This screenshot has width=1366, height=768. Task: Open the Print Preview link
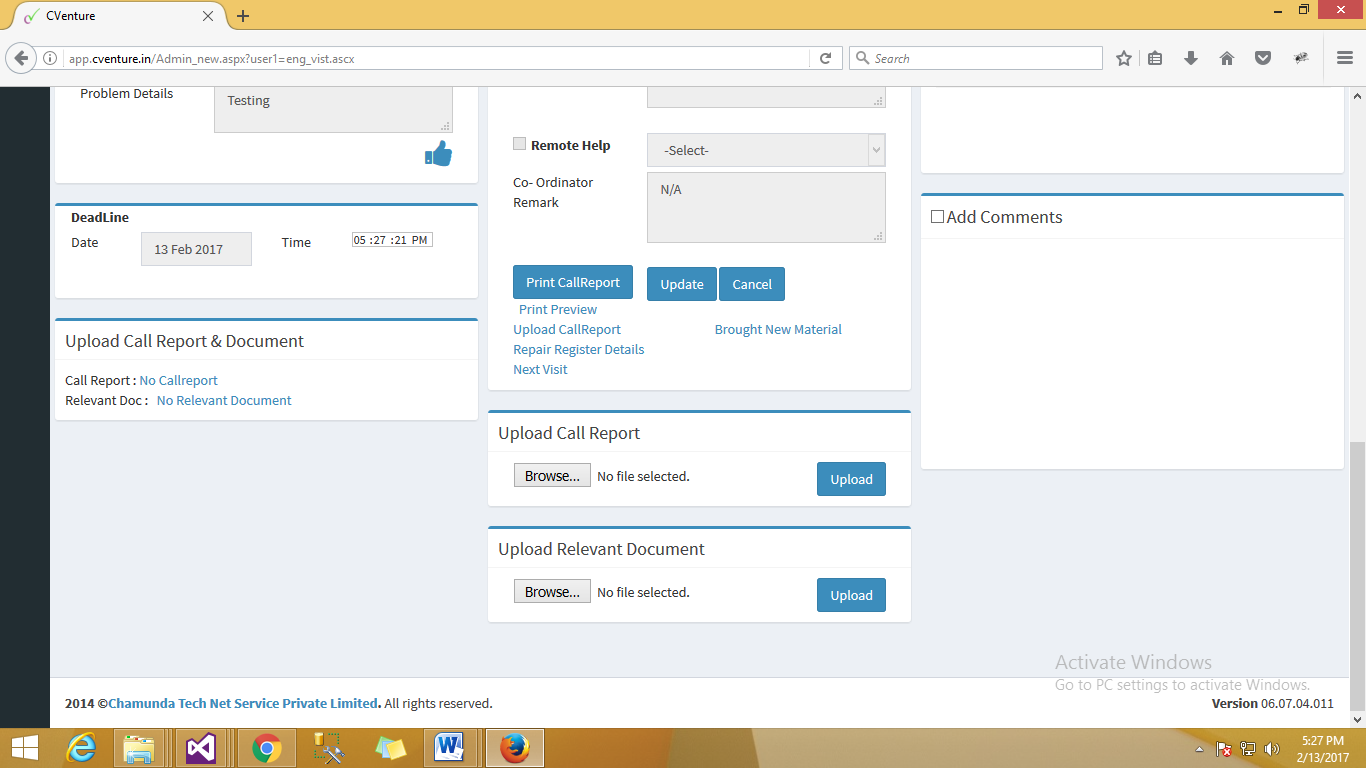pos(558,309)
